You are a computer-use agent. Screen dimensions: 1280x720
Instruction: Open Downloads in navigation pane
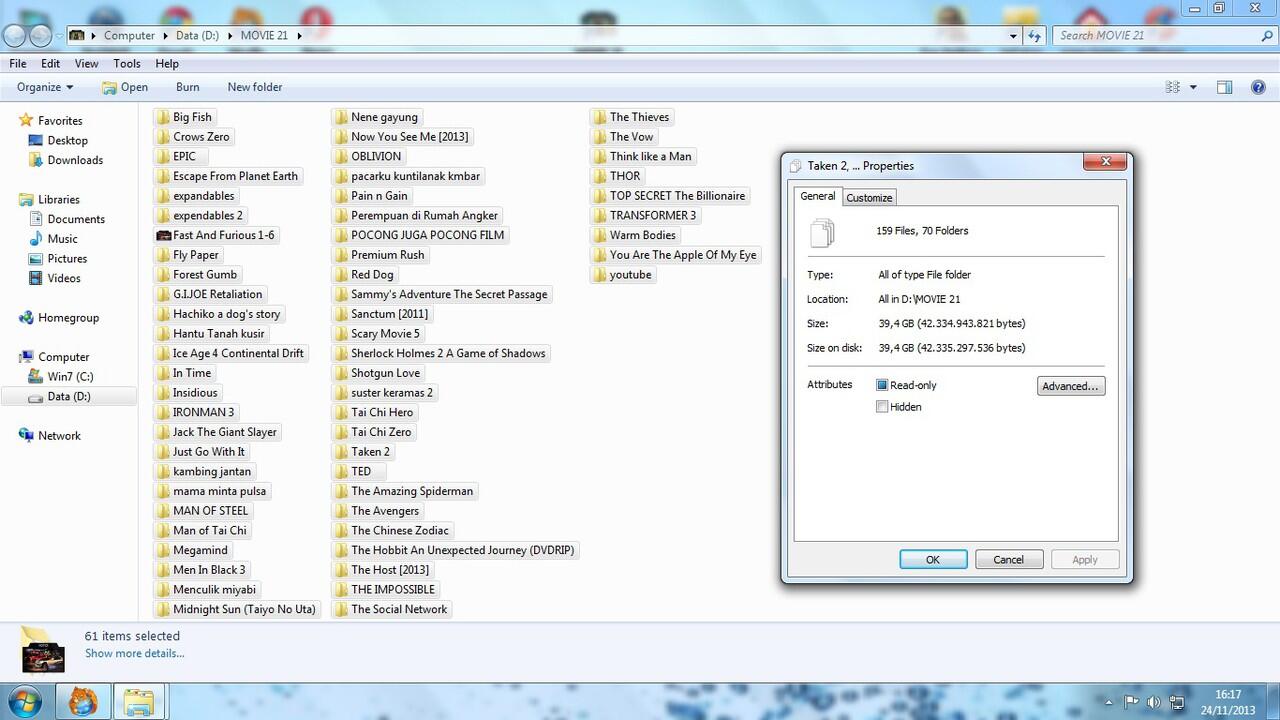pyautogui.click(x=75, y=160)
